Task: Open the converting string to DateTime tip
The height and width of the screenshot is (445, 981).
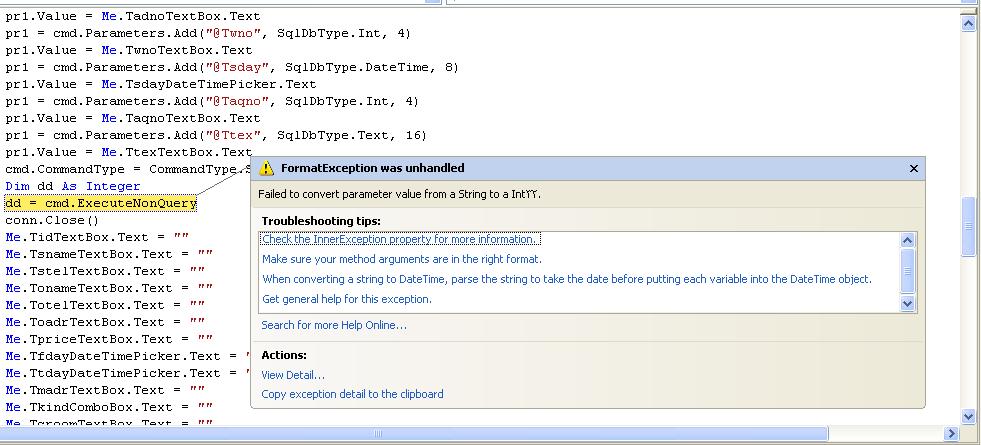Action: pyautogui.click(x=566, y=279)
